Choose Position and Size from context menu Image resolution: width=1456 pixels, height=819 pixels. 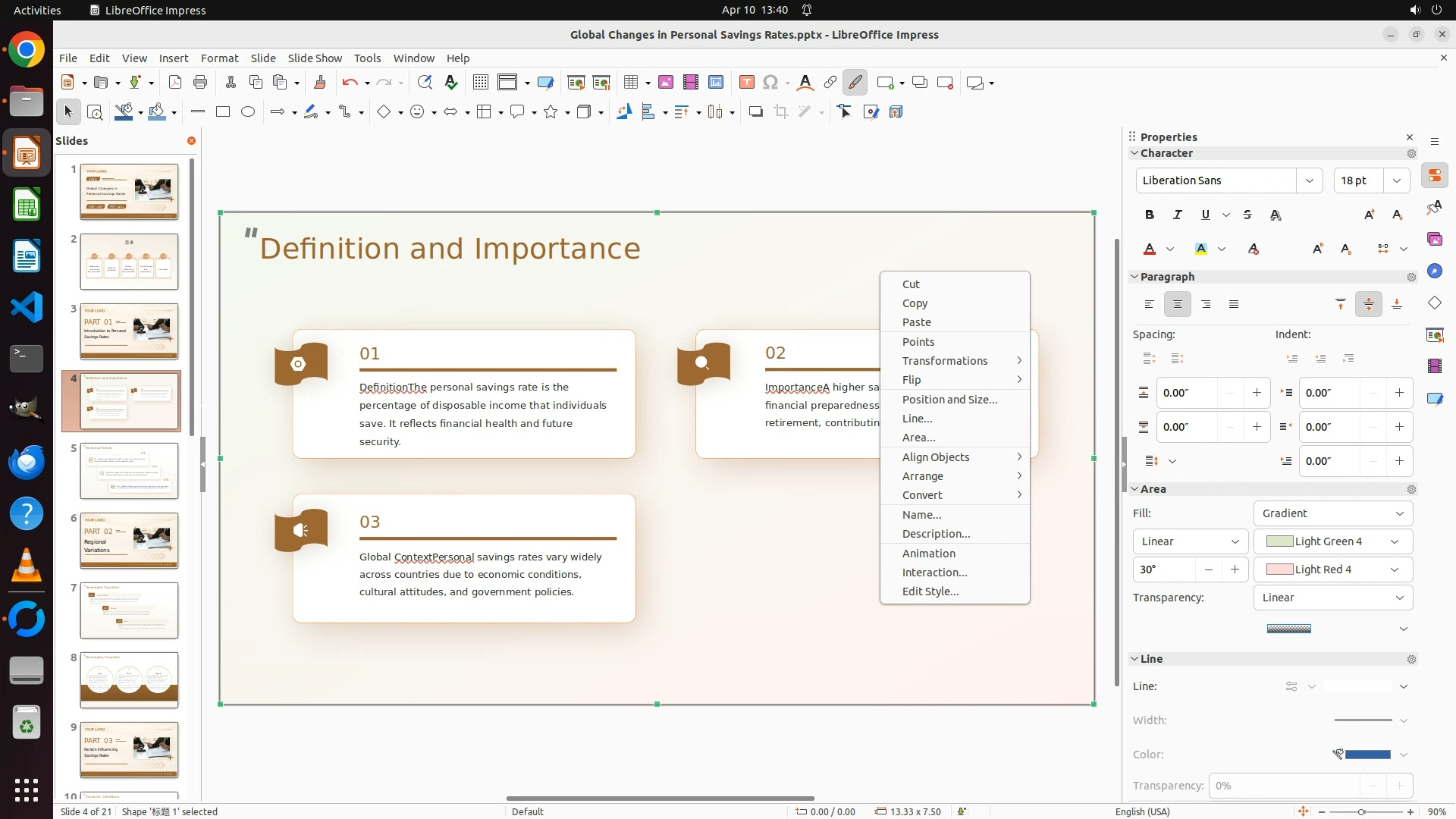click(x=949, y=400)
